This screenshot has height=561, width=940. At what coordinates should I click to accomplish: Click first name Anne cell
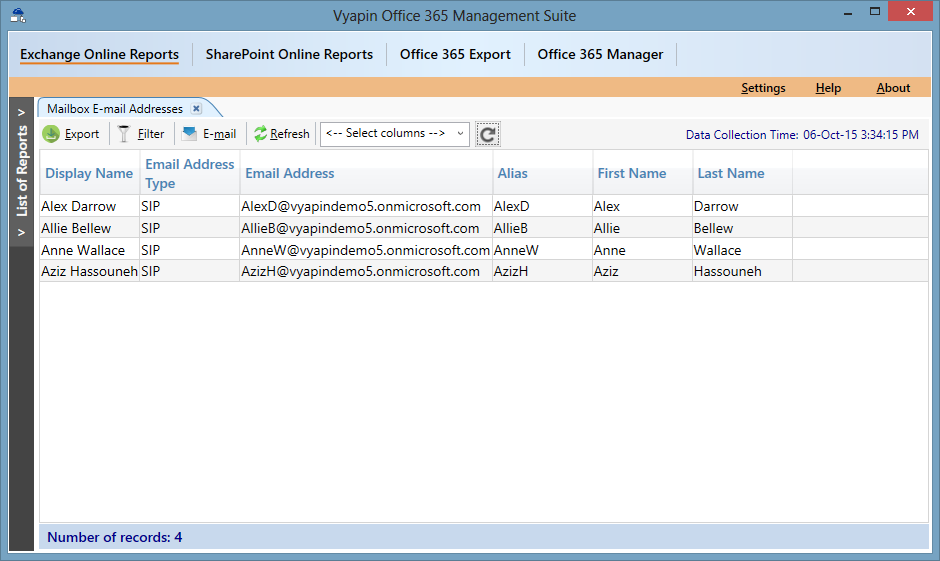[642, 250]
